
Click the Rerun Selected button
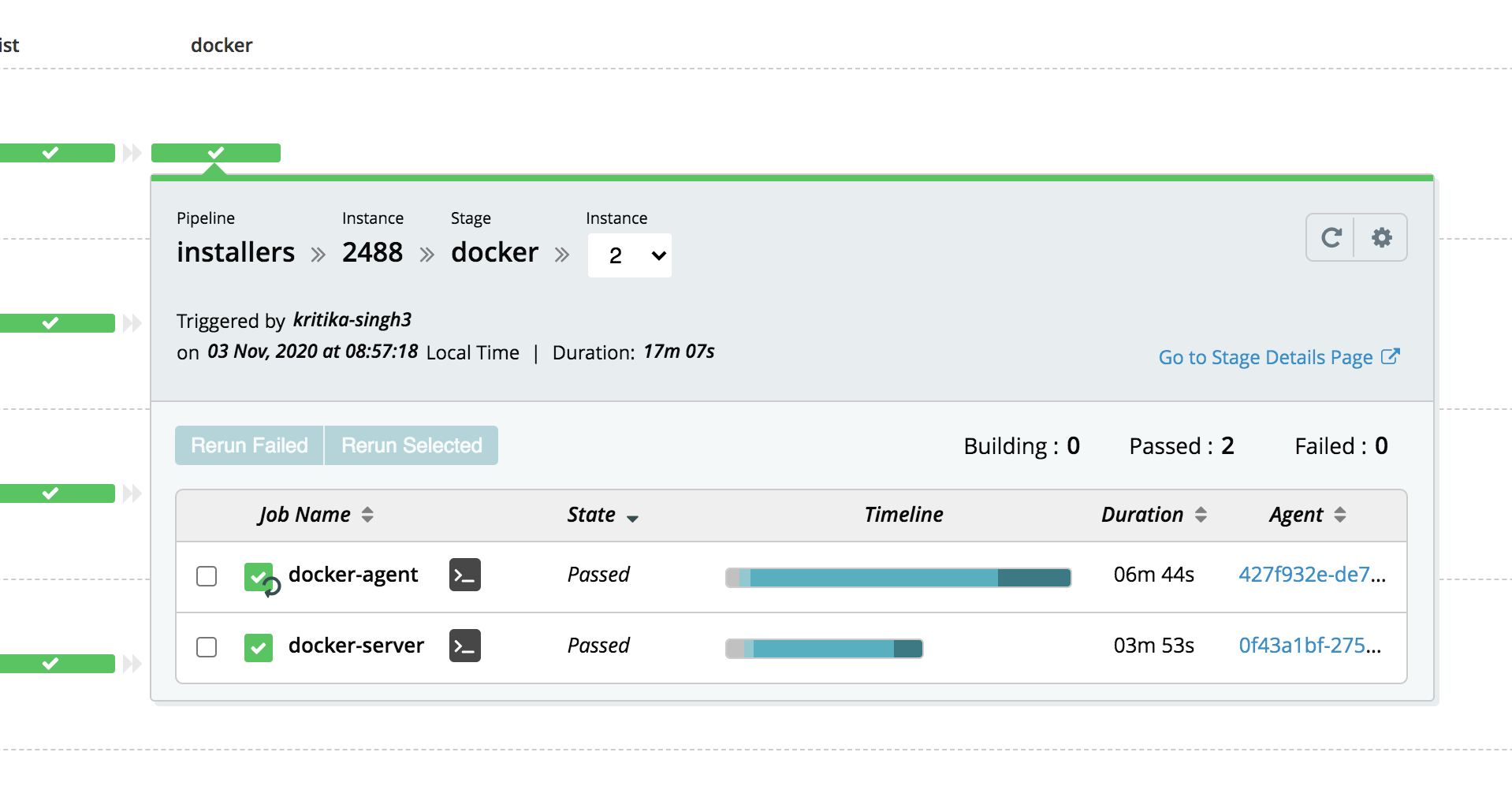click(412, 445)
